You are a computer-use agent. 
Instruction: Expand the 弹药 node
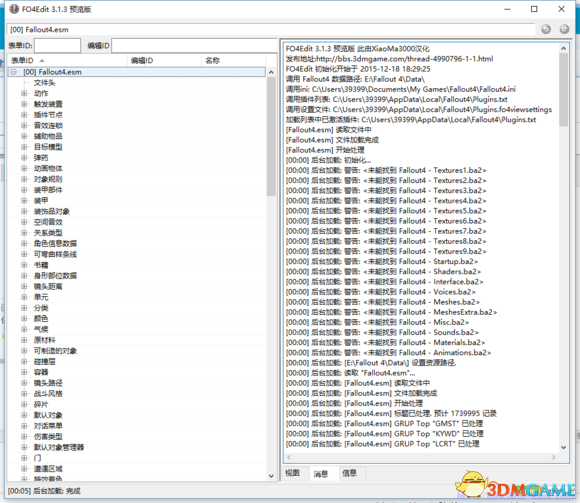(24, 158)
